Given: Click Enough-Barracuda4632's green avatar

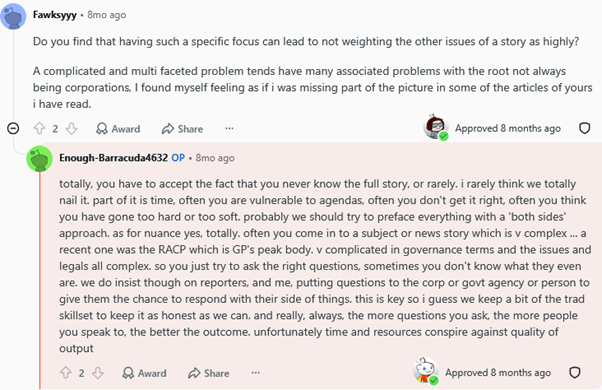Looking at the screenshot, I should pyautogui.click(x=40, y=159).
